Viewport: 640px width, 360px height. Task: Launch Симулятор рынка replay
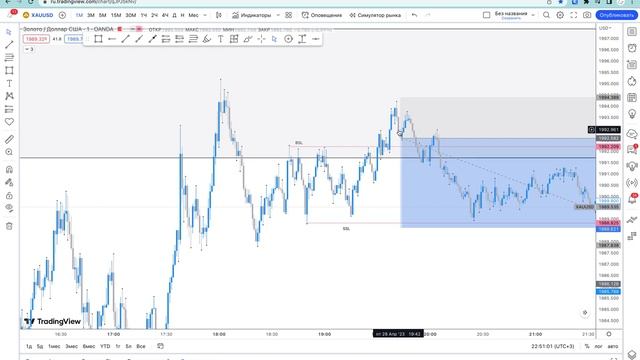(375, 15)
